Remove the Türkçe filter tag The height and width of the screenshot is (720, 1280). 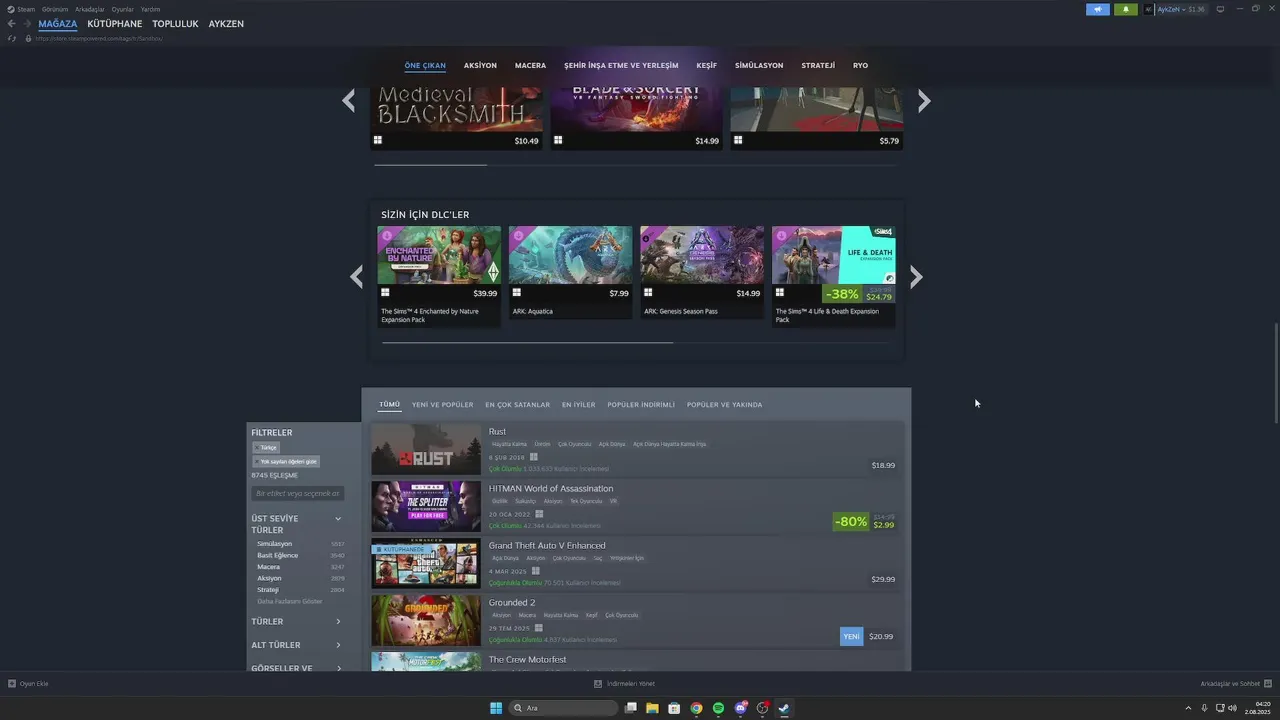(x=266, y=448)
